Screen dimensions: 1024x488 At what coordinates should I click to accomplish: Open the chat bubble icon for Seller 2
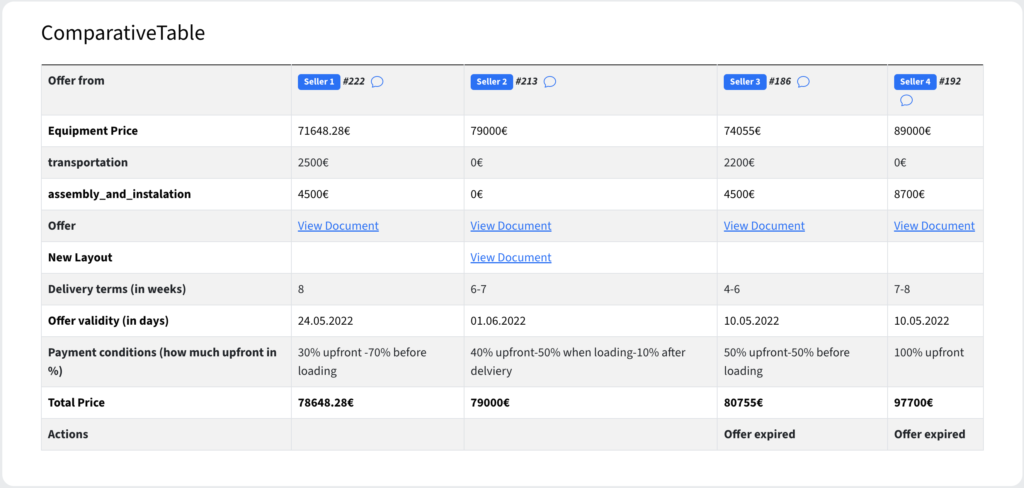coord(550,82)
